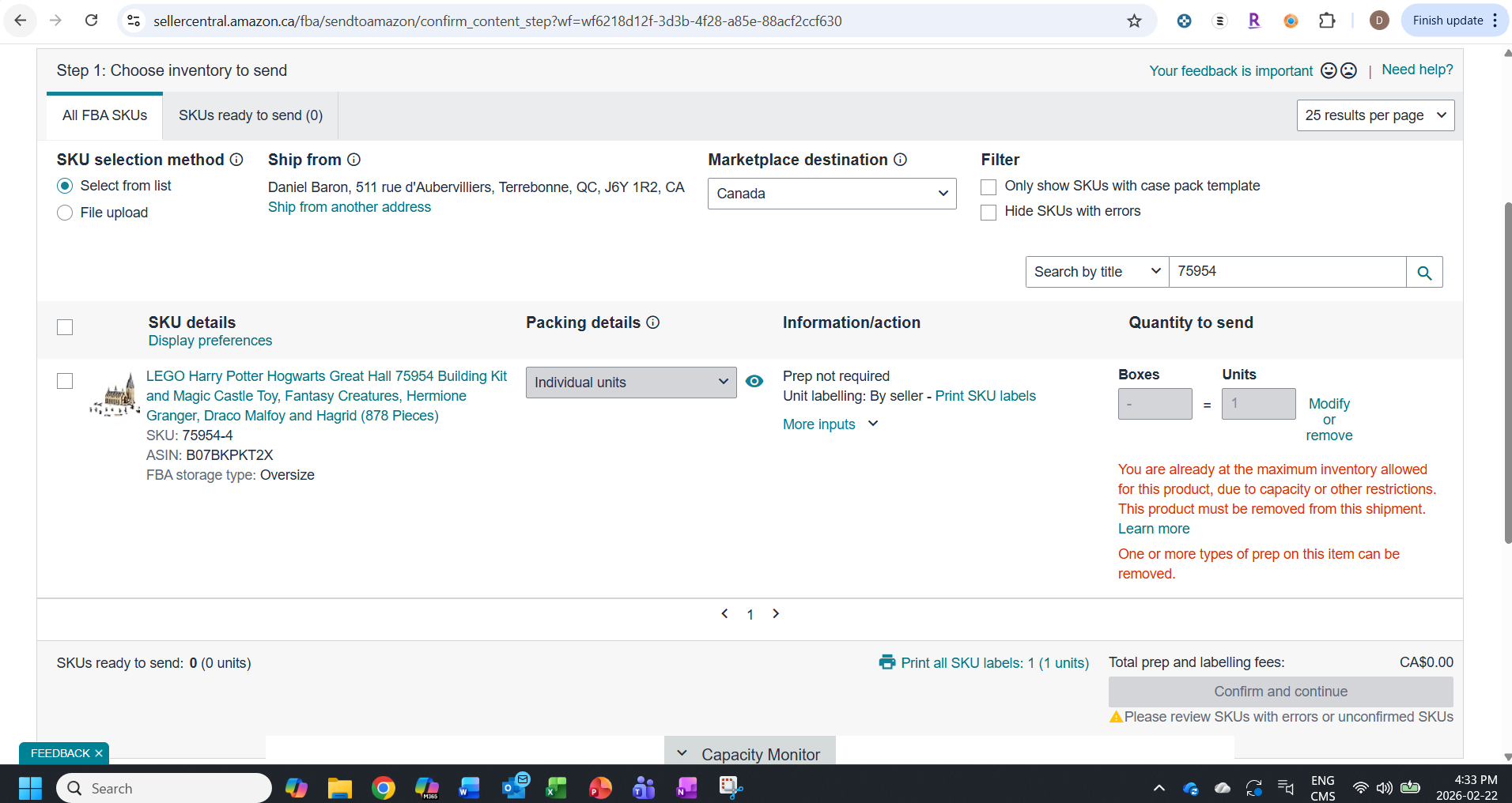
Task: Open File Explorer from the taskbar
Action: click(x=339, y=788)
